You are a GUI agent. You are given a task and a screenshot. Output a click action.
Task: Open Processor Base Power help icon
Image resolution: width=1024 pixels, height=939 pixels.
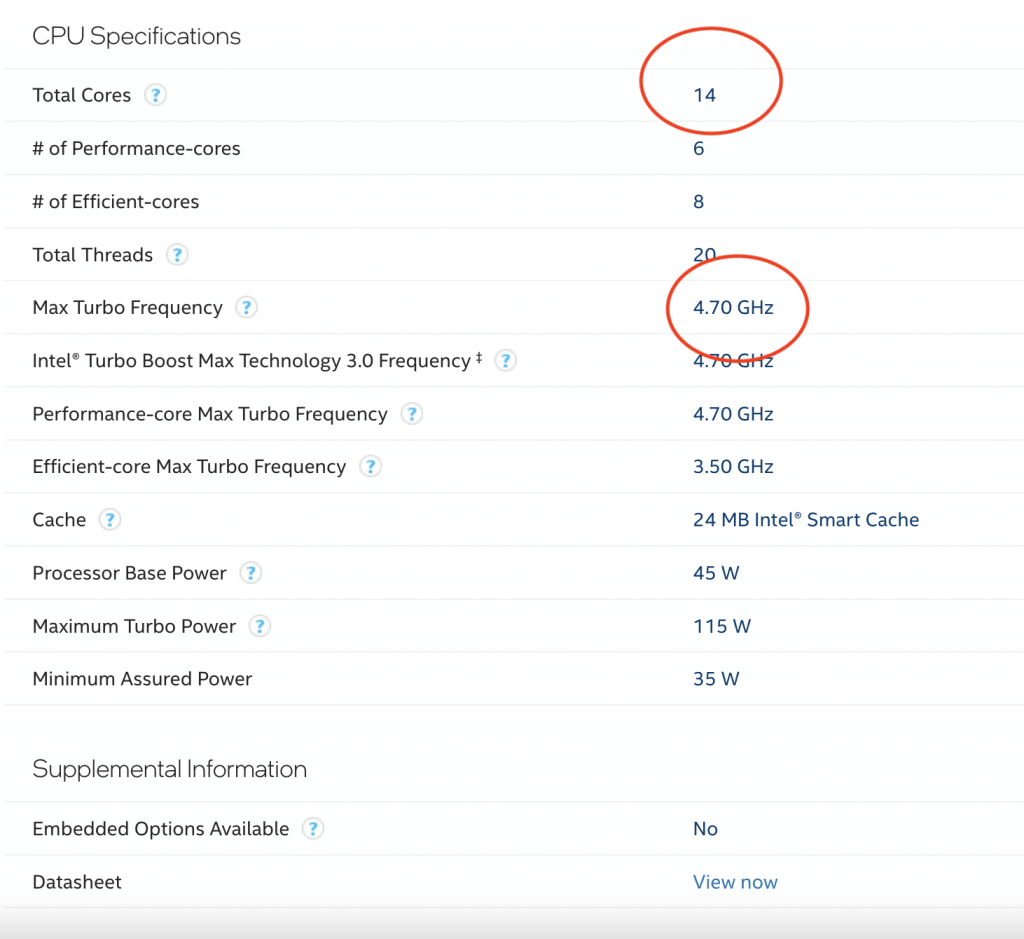(x=251, y=573)
